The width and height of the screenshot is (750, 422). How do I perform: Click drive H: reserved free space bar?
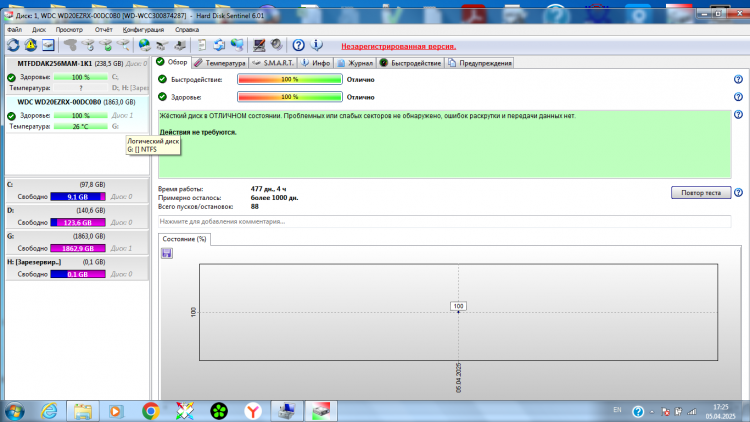tap(78, 274)
